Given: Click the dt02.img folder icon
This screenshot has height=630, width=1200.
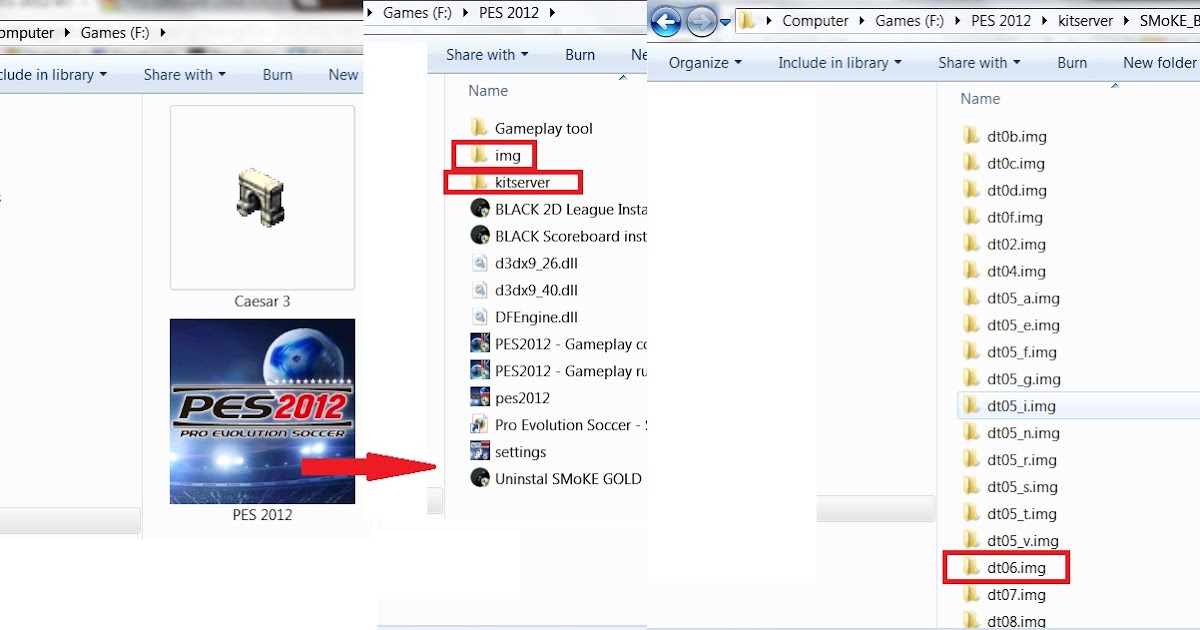Looking at the screenshot, I should [971, 244].
